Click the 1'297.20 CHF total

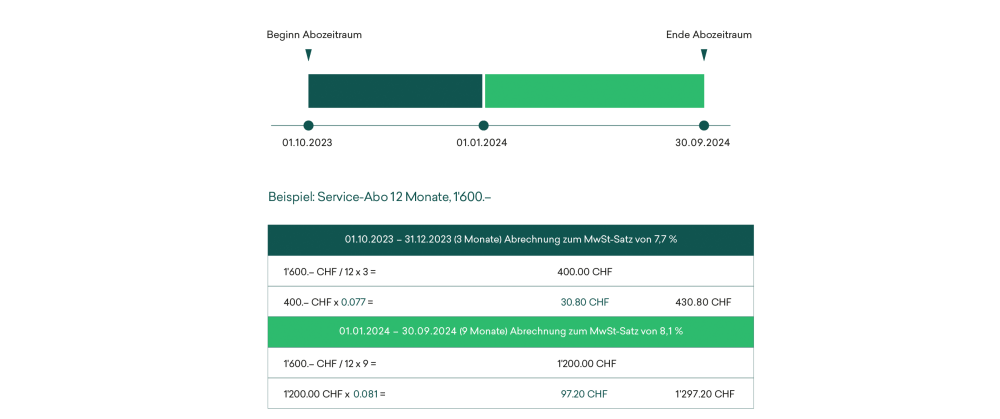pos(704,394)
